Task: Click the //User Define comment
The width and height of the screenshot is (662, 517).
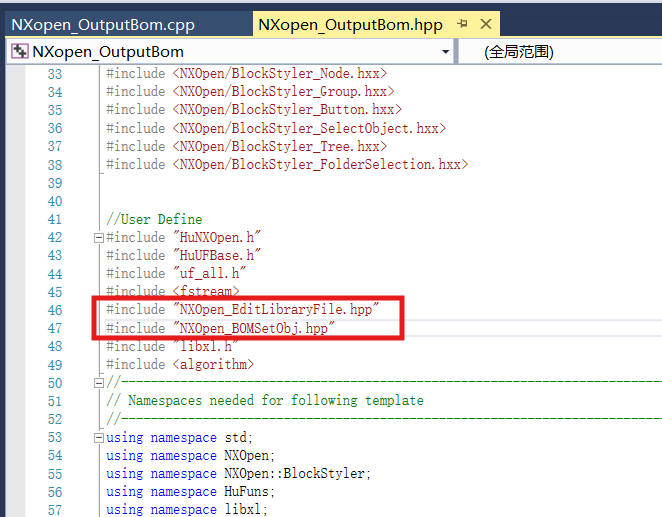Action: pos(154,219)
